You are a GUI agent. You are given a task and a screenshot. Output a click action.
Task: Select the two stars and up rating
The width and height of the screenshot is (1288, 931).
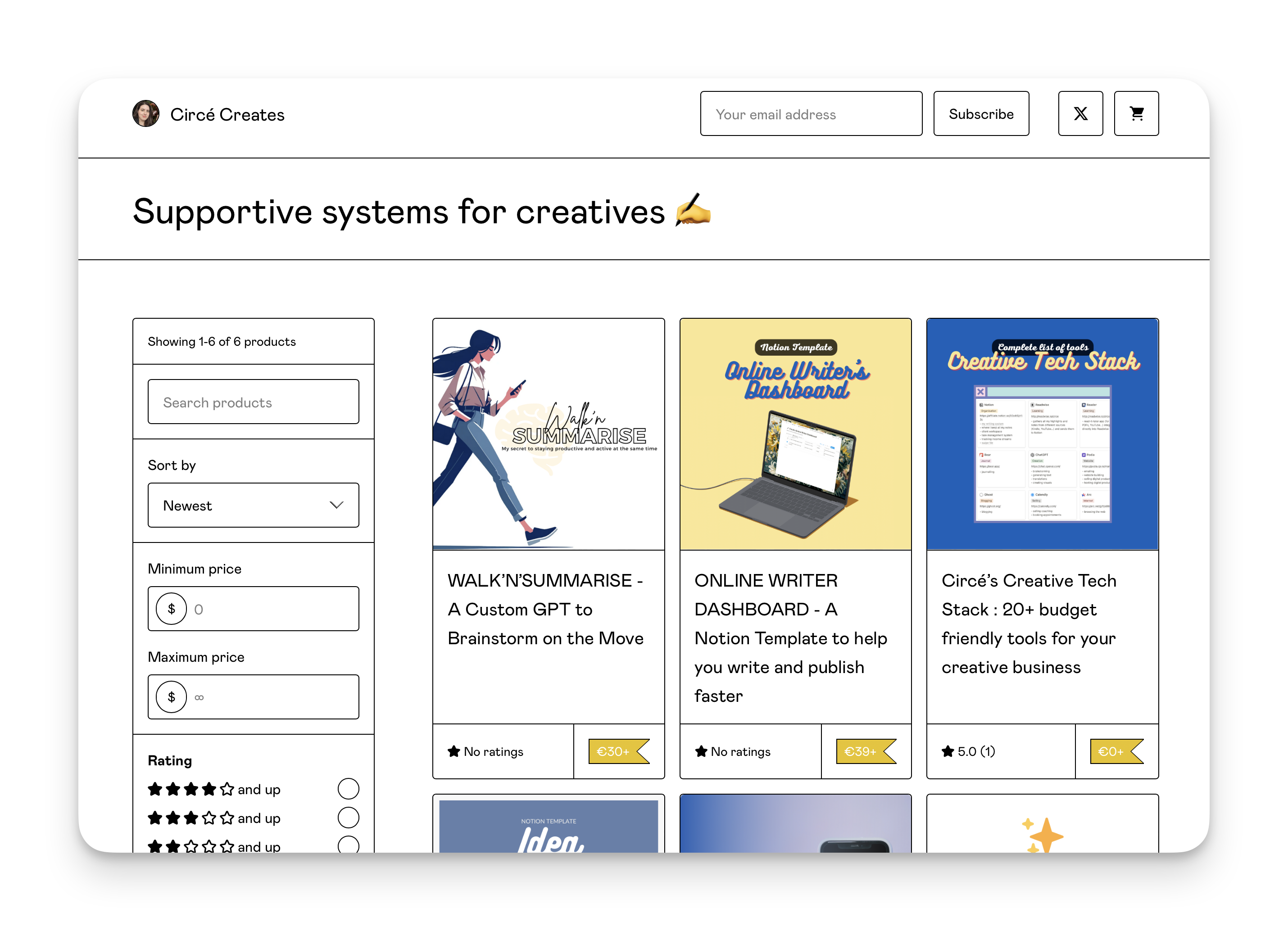[348, 845]
